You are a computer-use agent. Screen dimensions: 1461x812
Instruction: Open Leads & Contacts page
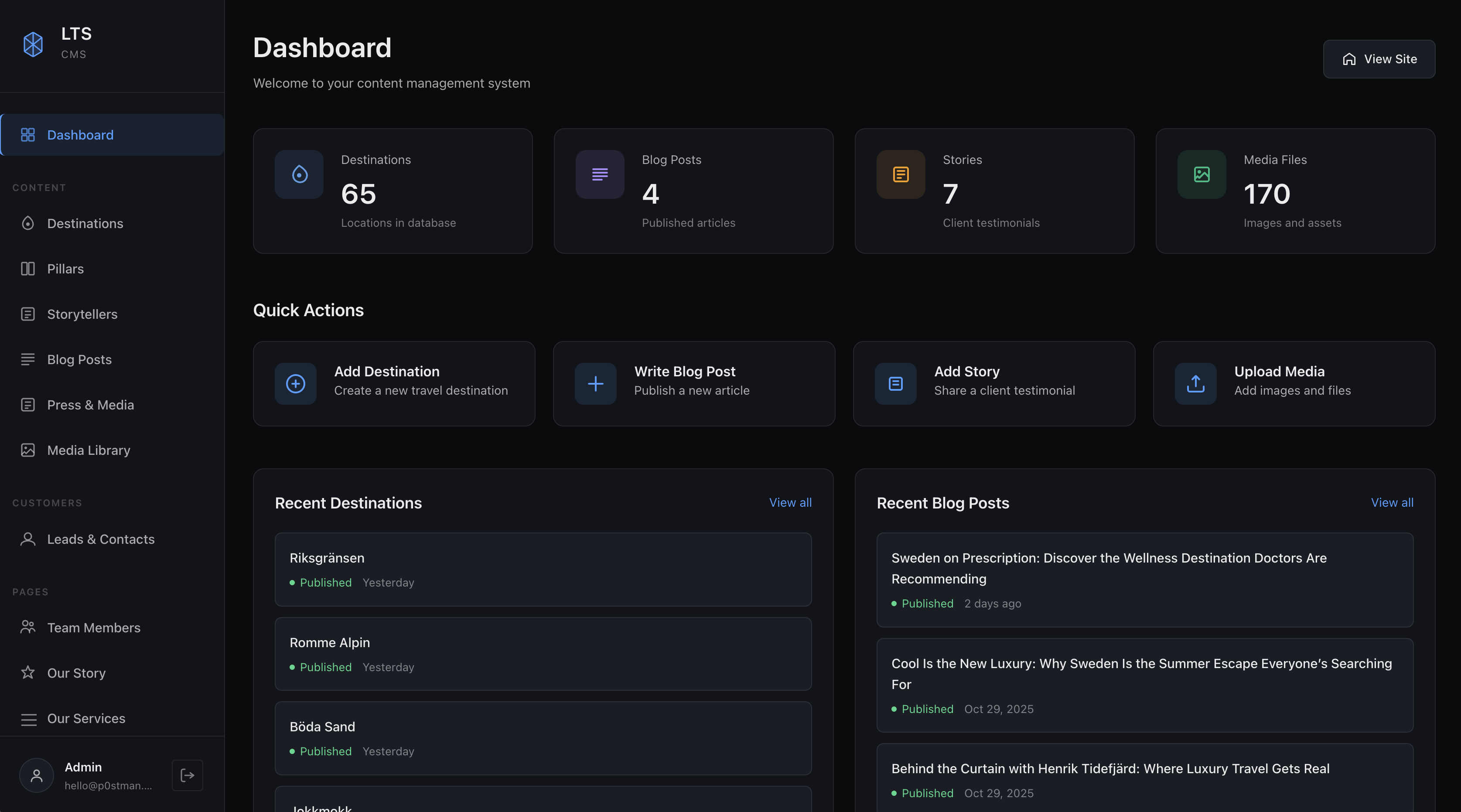click(x=100, y=539)
